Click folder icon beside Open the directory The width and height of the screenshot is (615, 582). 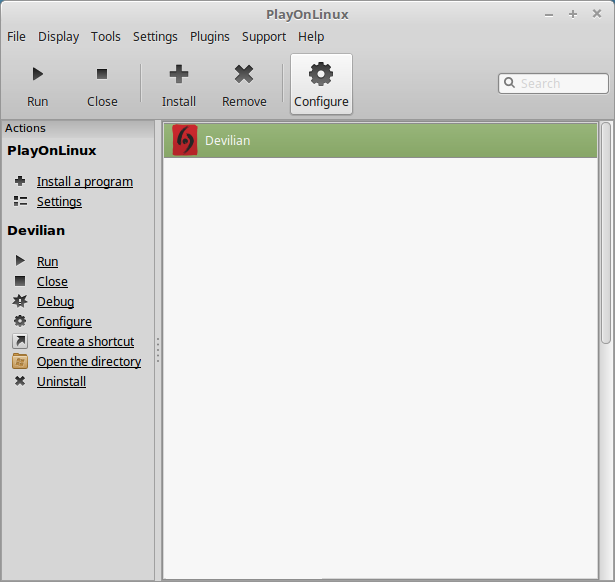pyautogui.click(x=20, y=361)
